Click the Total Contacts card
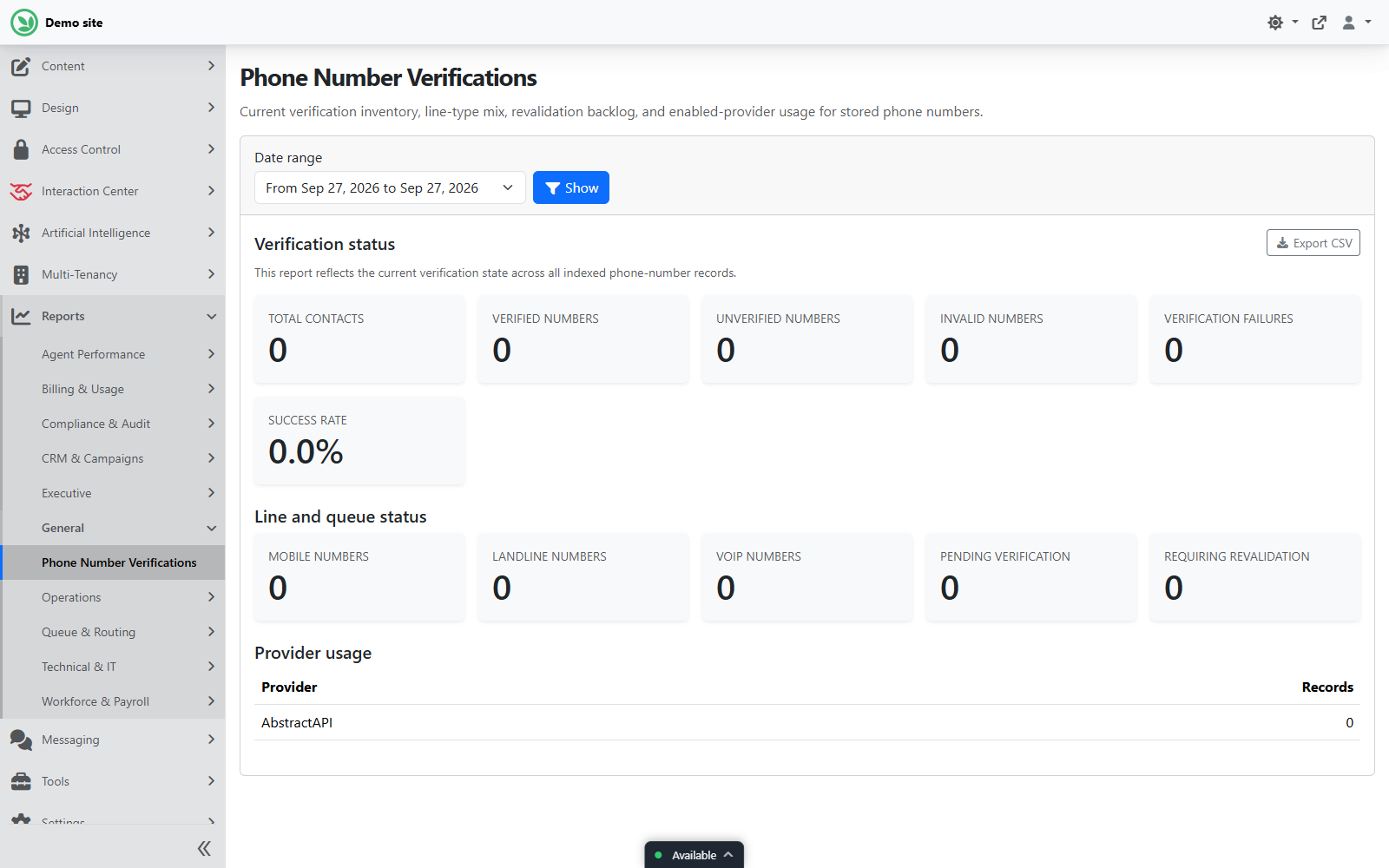Viewport: 1389px width, 868px height. 359,339
